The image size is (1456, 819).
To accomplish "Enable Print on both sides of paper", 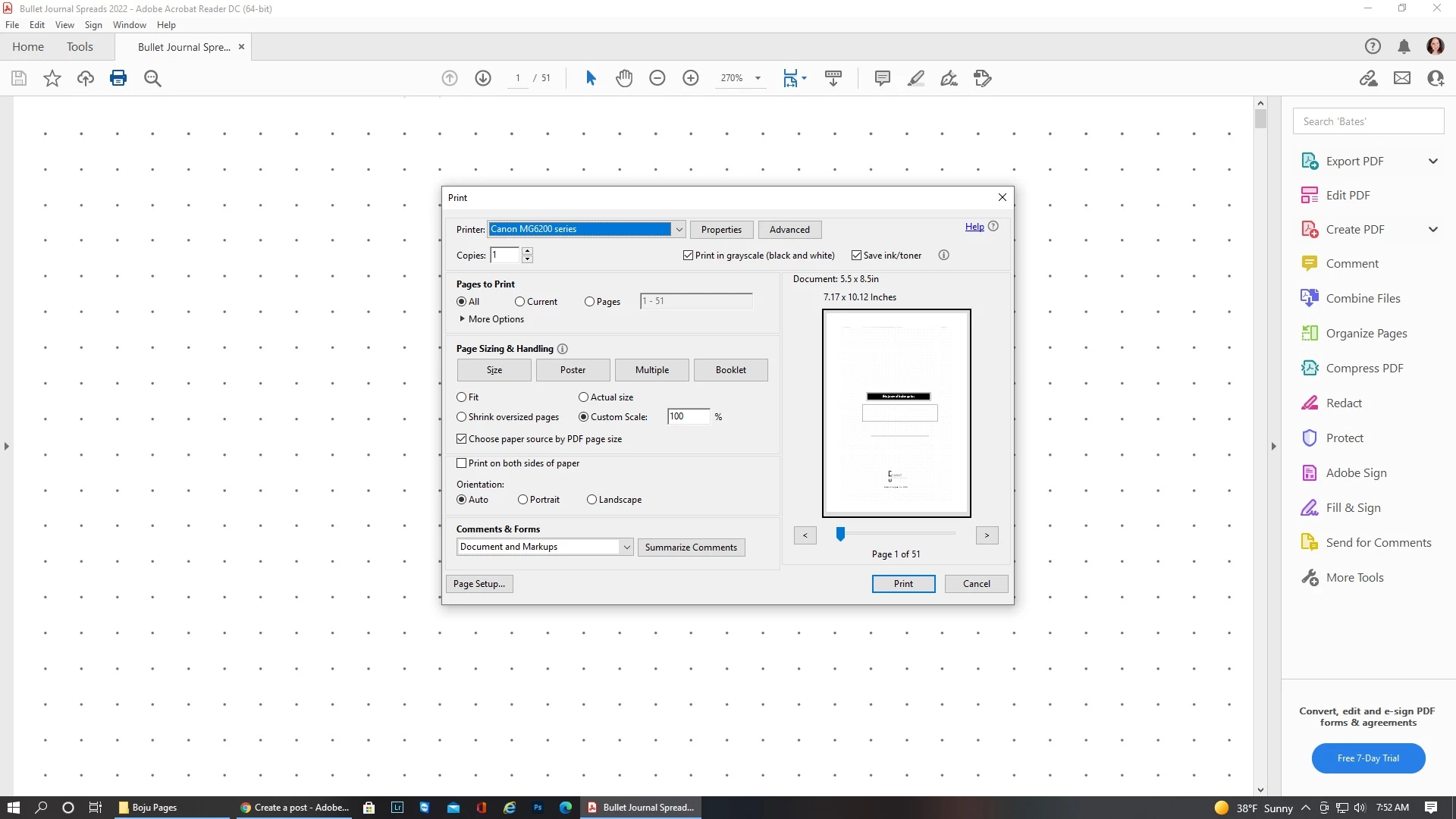I will pyautogui.click(x=462, y=463).
